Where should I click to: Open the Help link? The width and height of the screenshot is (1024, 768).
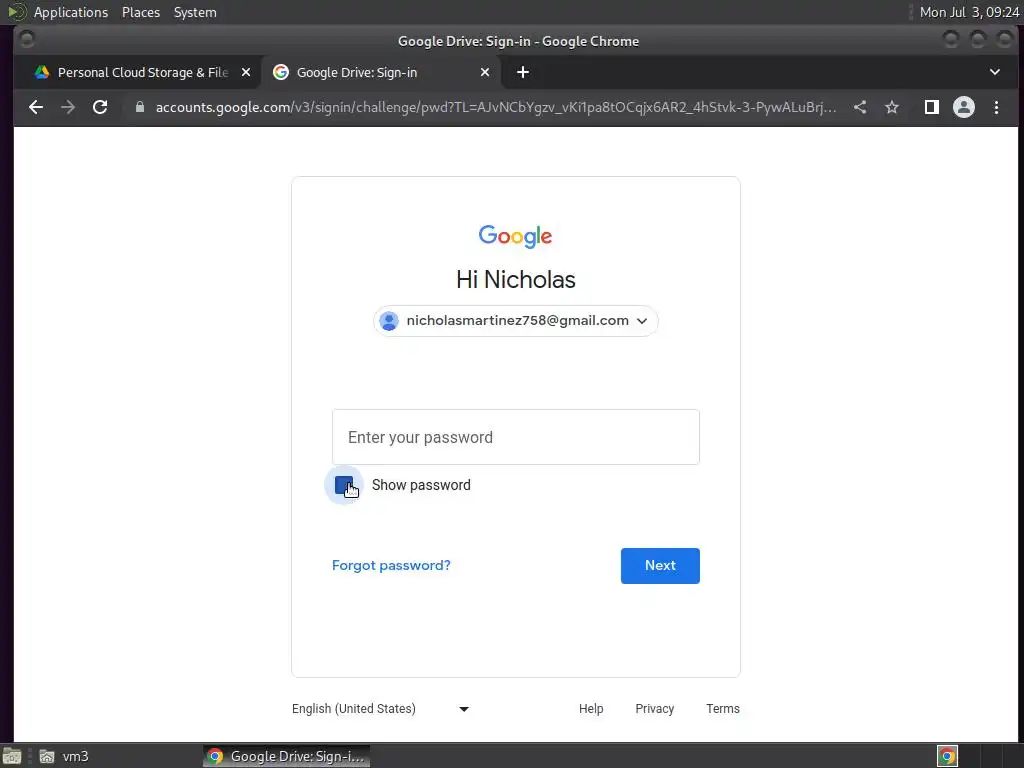[591, 709]
